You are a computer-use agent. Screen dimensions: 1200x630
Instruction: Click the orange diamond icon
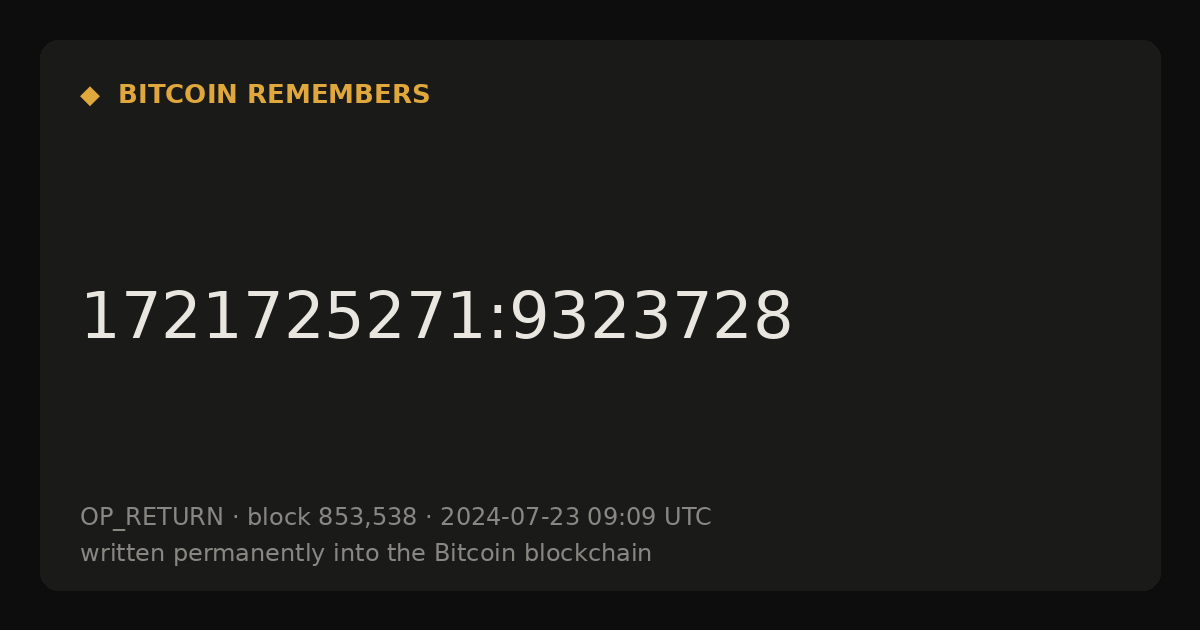coord(90,95)
